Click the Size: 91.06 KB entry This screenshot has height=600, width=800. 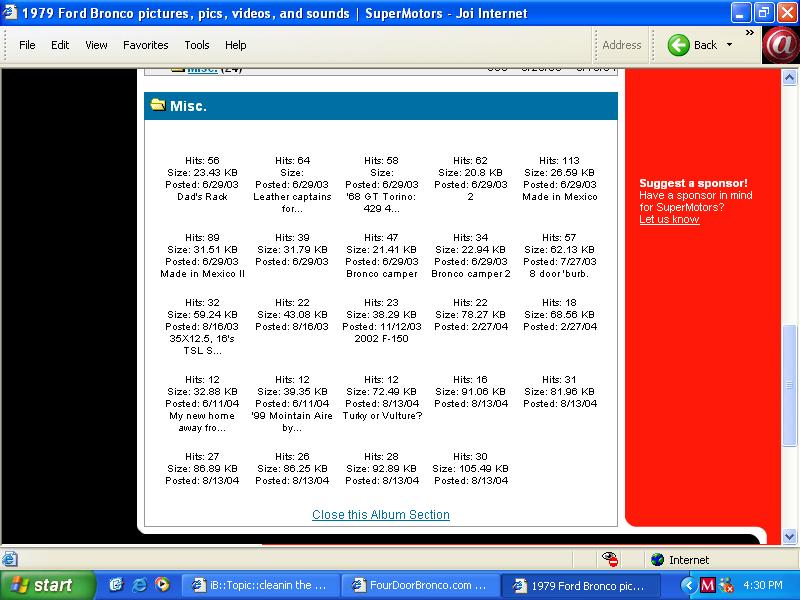pyautogui.click(x=470, y=392)
